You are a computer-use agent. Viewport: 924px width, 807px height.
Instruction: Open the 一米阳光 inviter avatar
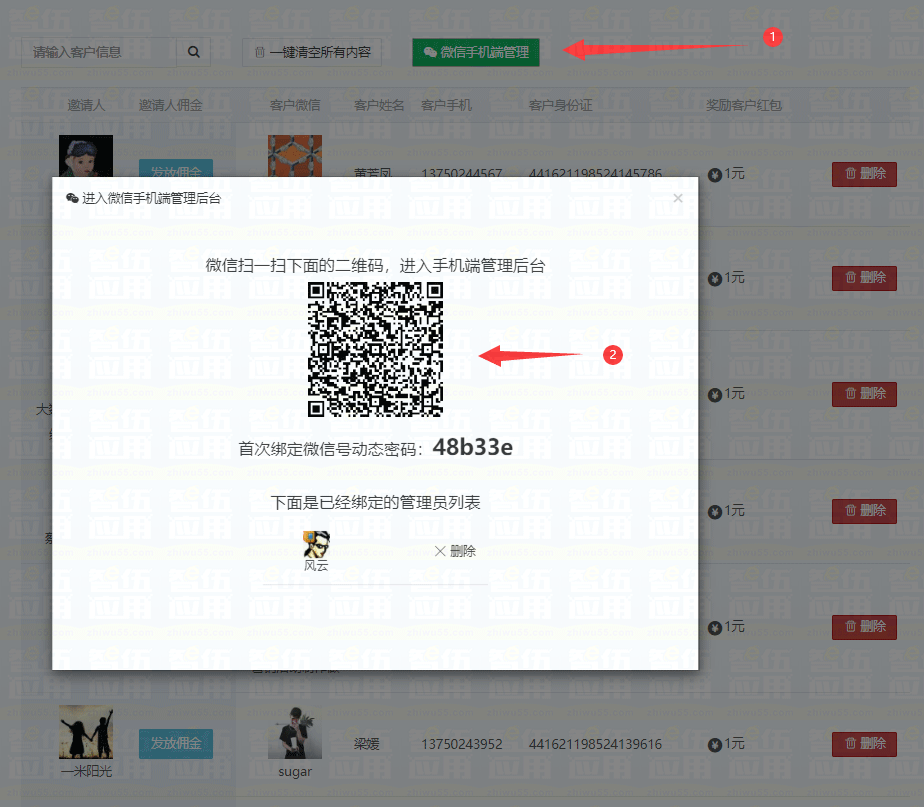pos(86,732)
